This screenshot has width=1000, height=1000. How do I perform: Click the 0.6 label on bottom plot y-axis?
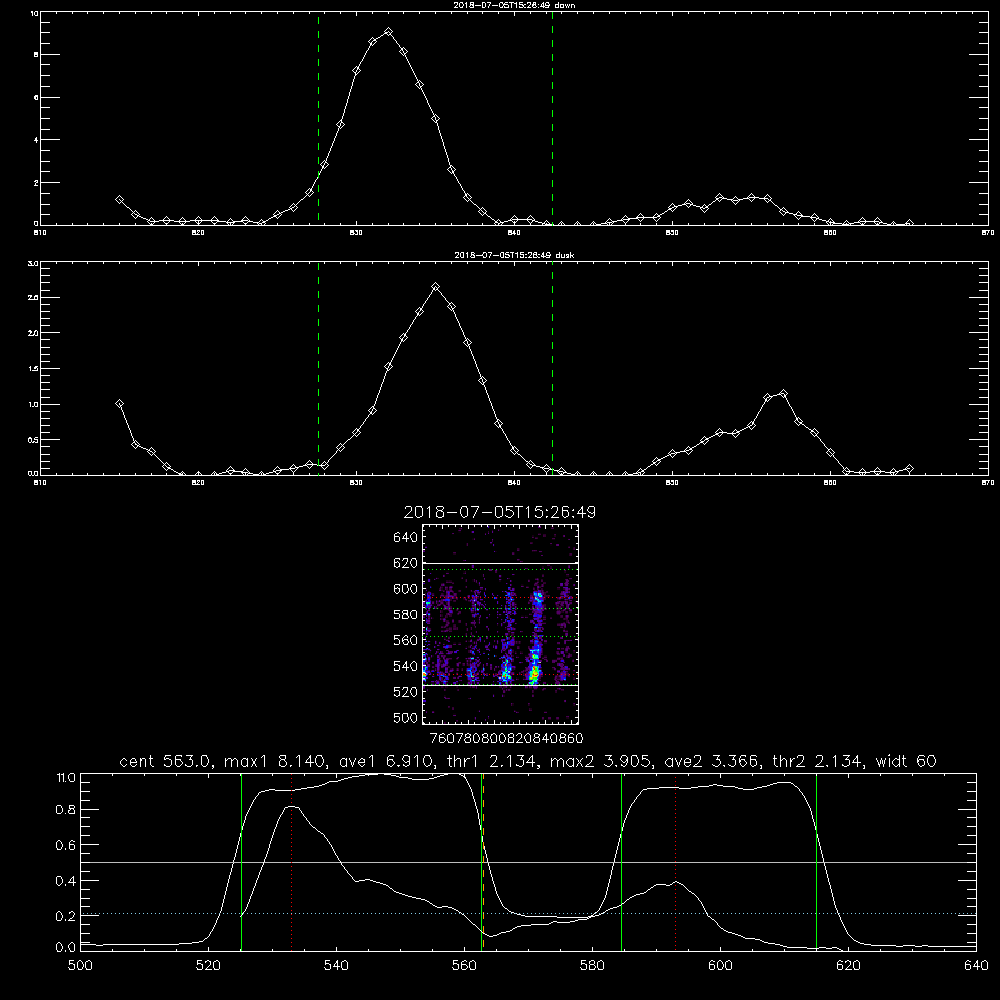point(66,846)
